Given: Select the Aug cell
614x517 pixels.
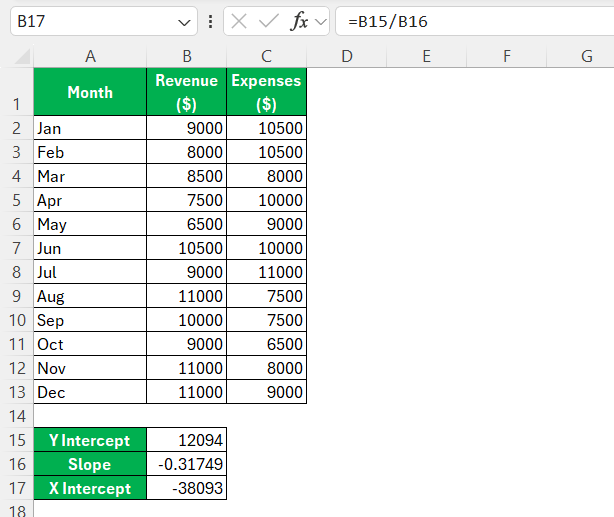Looking at the screenshot, I should point(90,296).
